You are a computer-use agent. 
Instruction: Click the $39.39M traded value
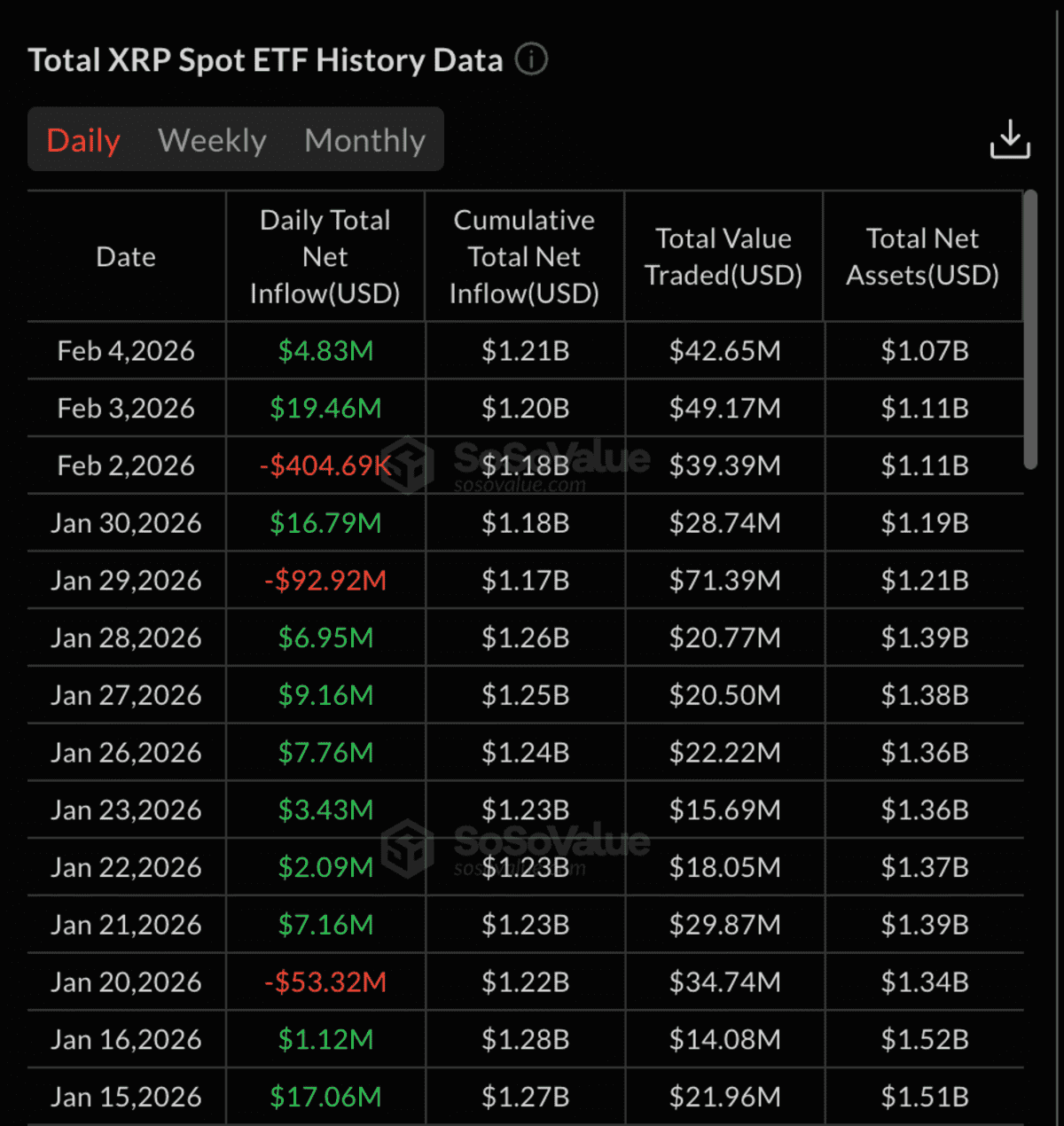[x=724, y=465]
